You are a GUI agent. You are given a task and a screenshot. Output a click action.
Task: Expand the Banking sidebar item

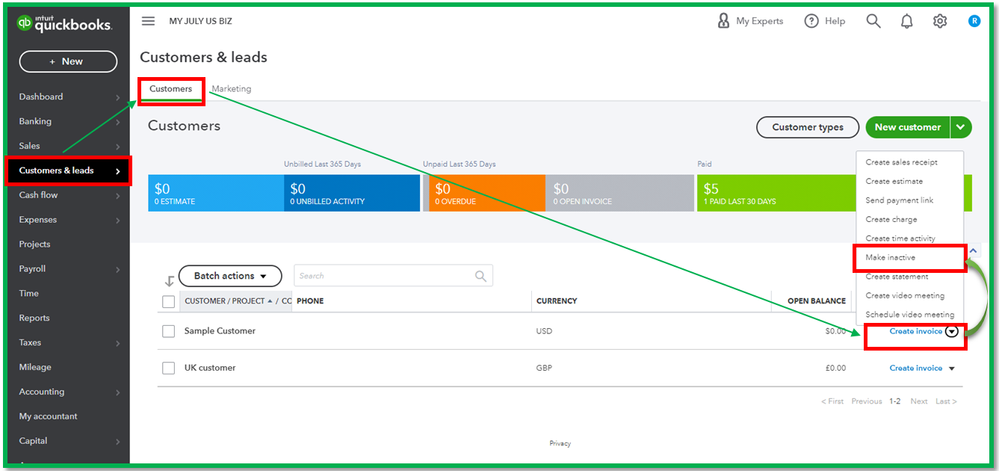coord(118,122)
